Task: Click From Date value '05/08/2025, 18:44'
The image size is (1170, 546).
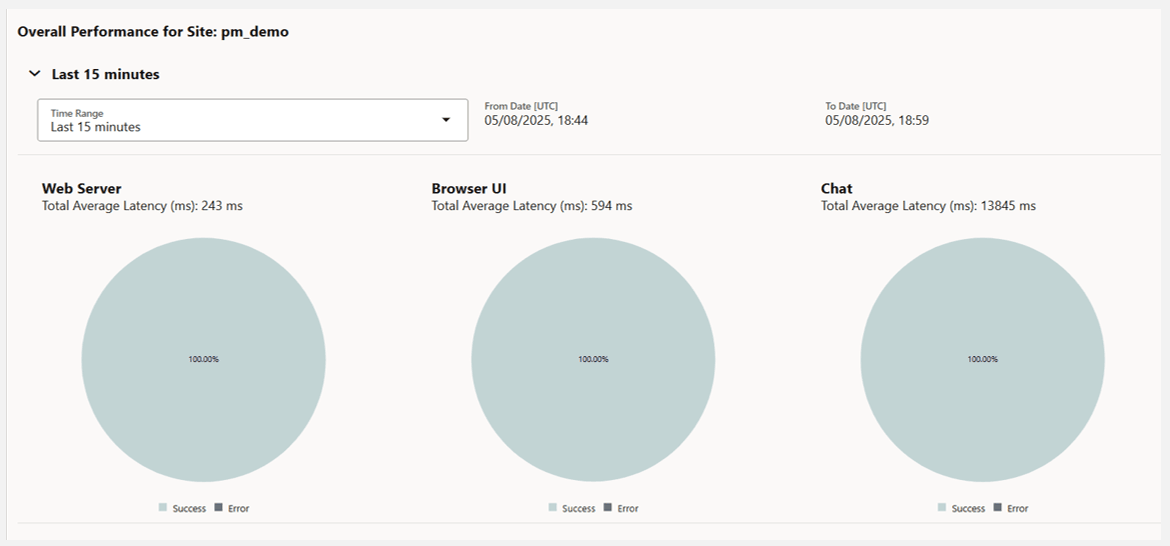Action: pos(536,120)
